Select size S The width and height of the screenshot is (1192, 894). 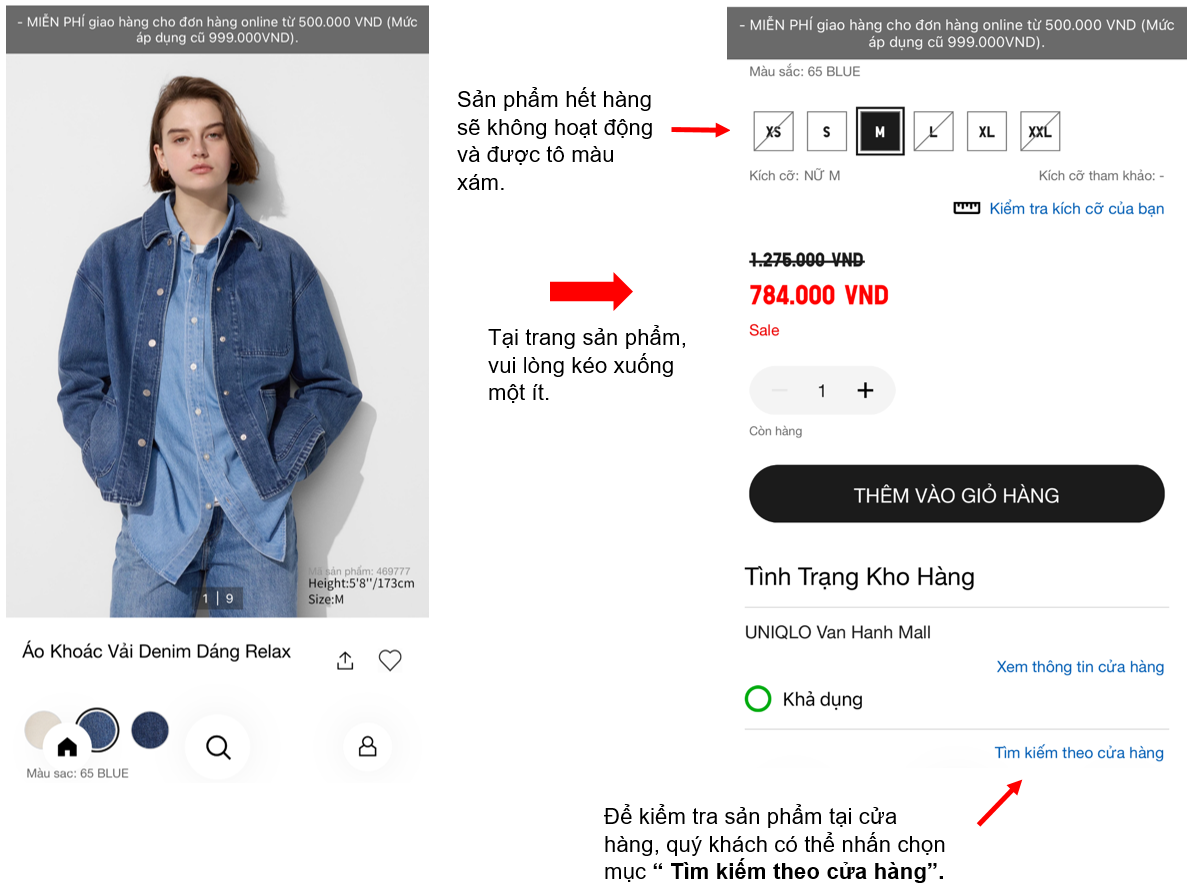click(826, 132)
